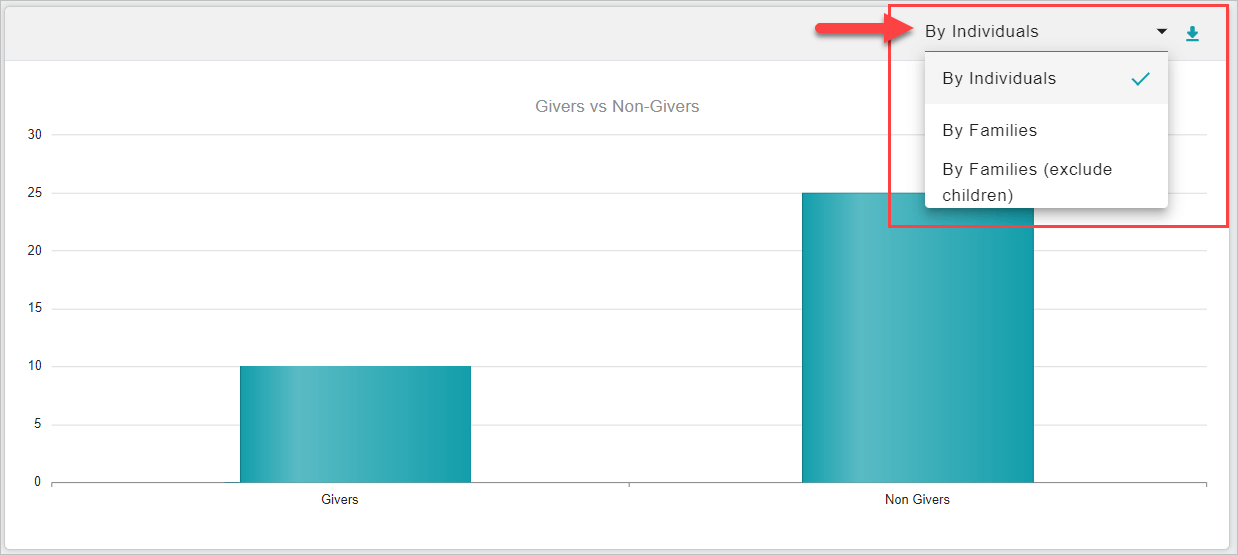The height and width of the screenshot is (555, 1238).
Task: Click the 20 y-axis value
Action: (34, 250)
